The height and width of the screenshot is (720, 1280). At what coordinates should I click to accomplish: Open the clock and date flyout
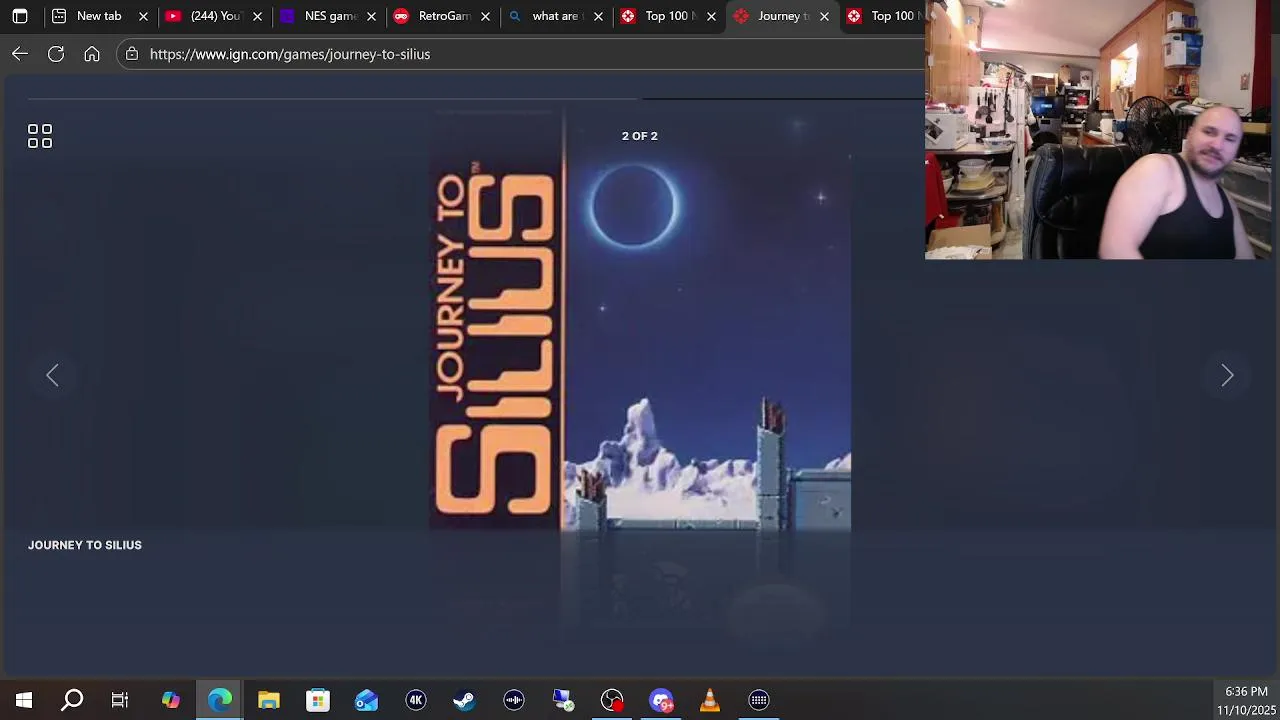coord(1246,700)
